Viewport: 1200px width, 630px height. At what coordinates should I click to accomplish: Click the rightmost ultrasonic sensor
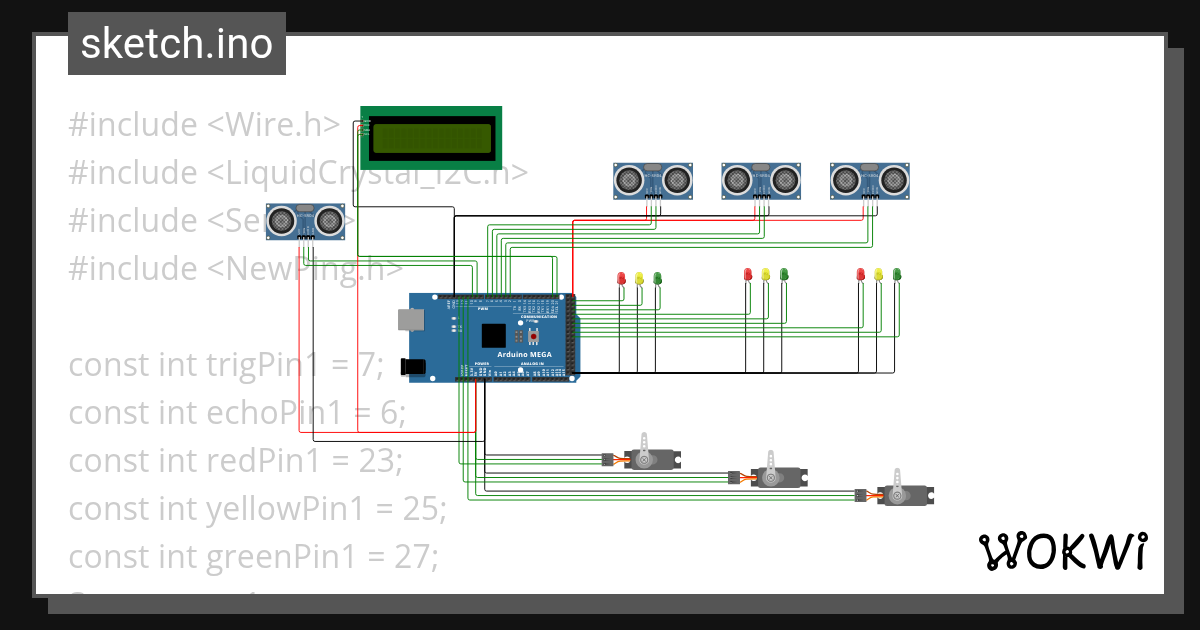868,178
